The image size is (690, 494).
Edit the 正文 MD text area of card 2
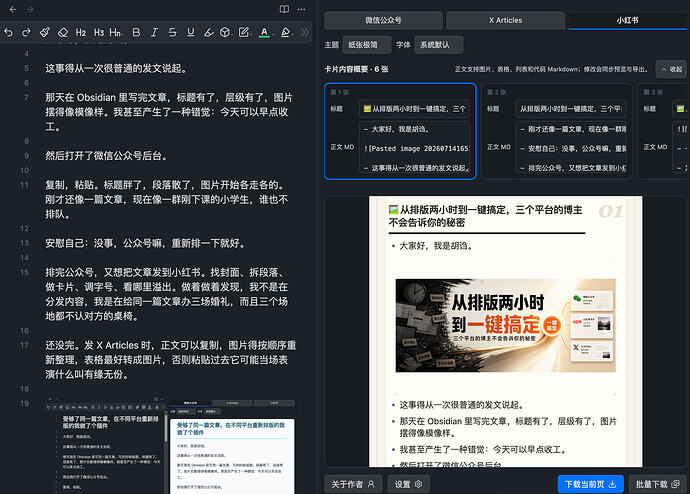[571, 147]
